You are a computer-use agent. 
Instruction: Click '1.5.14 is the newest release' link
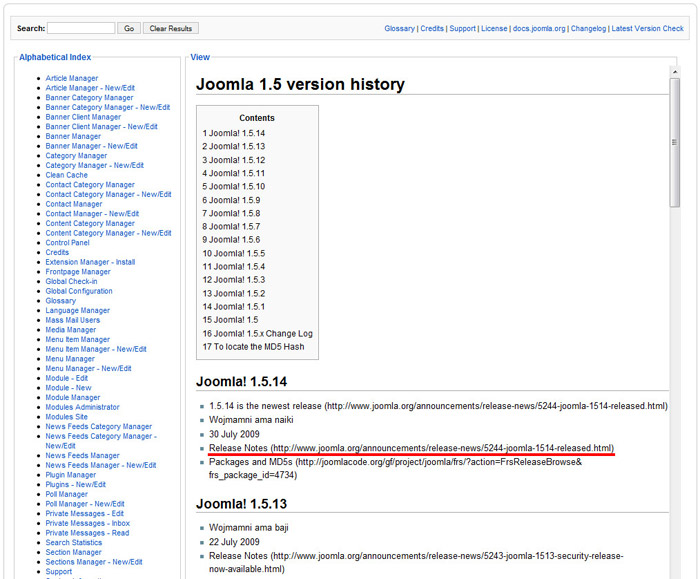click(x=438, y=406)
